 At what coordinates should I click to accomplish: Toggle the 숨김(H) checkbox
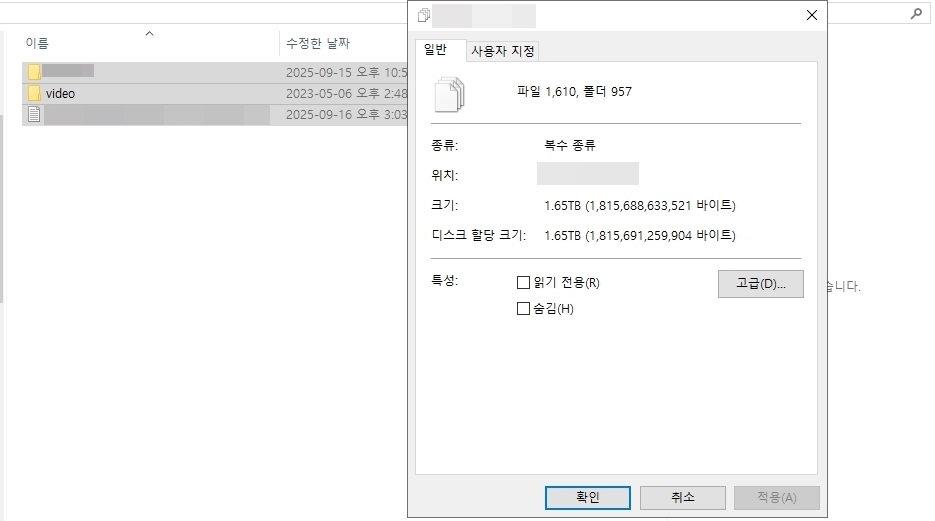[523, 308]
